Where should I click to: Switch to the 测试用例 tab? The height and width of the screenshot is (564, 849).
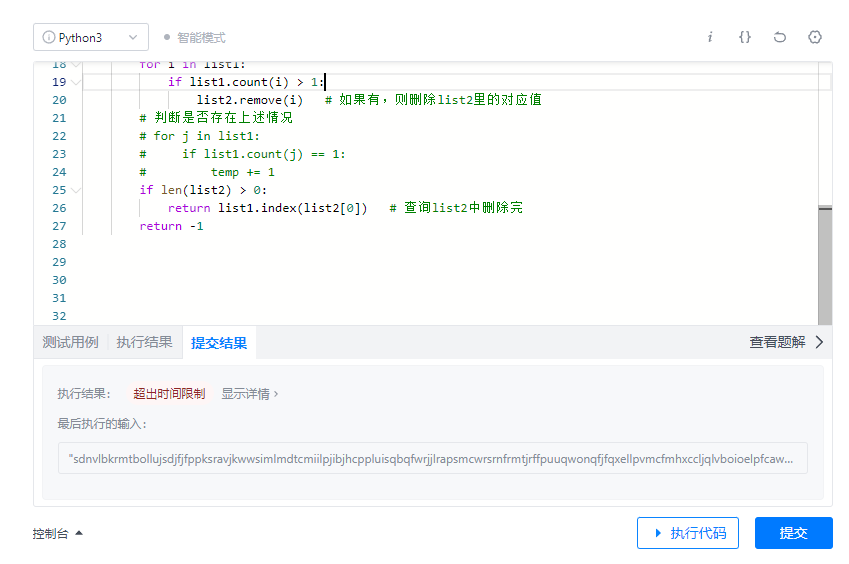[x=70, y=342]
